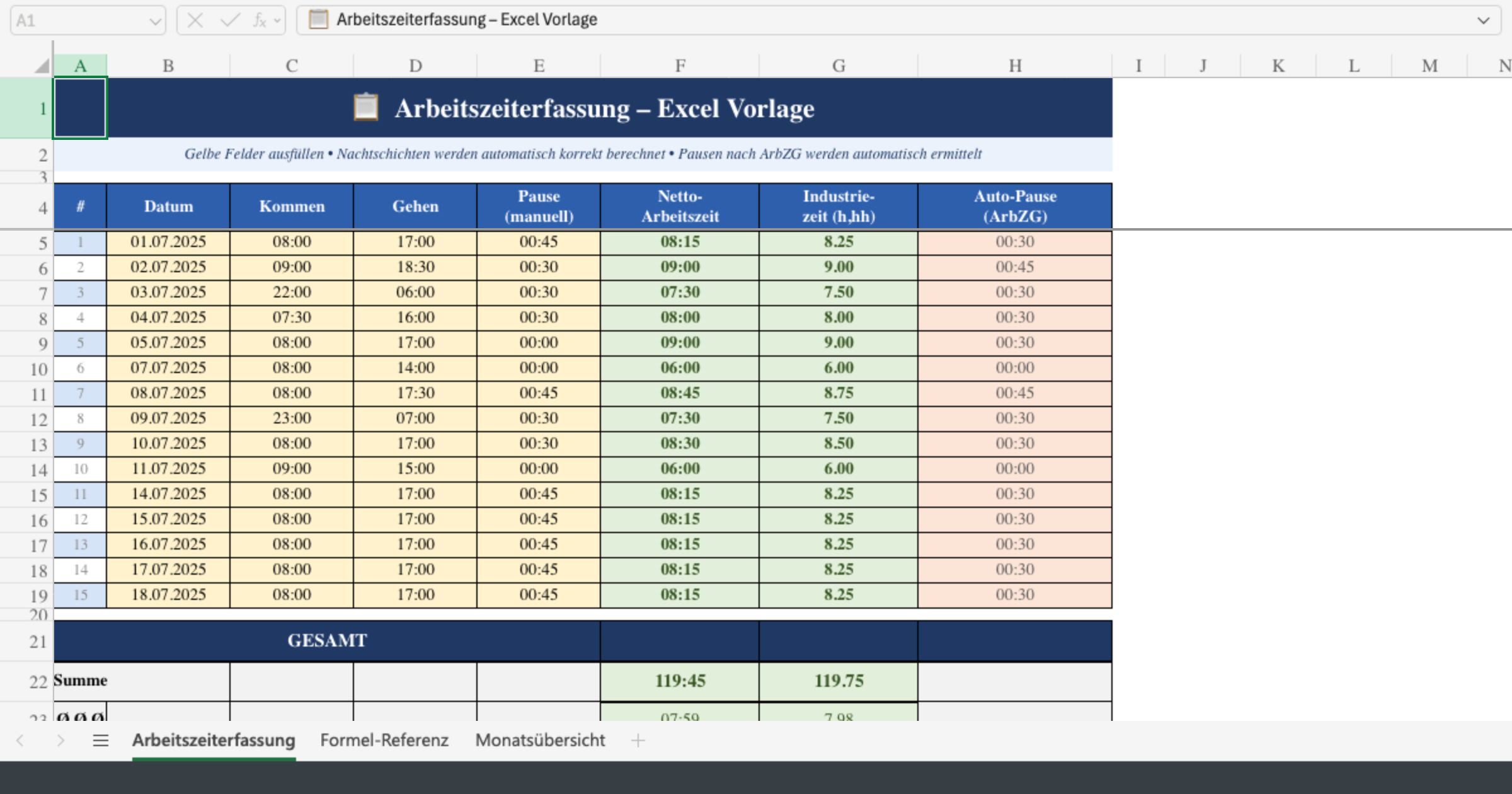Select date cell 18.07.2025

[168, 595]
